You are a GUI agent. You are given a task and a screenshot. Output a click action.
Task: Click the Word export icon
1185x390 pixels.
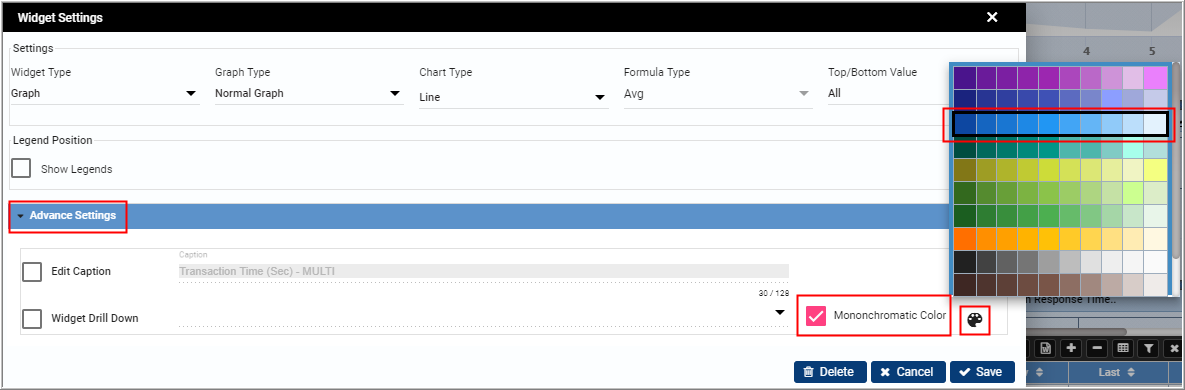(1046, 348)
